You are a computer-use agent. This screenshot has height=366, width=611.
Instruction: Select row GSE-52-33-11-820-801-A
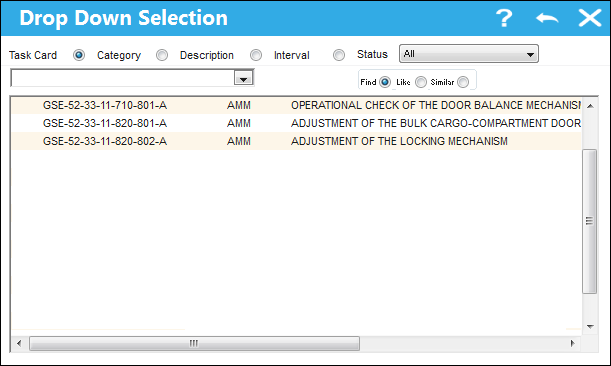[x=296, y=123]
